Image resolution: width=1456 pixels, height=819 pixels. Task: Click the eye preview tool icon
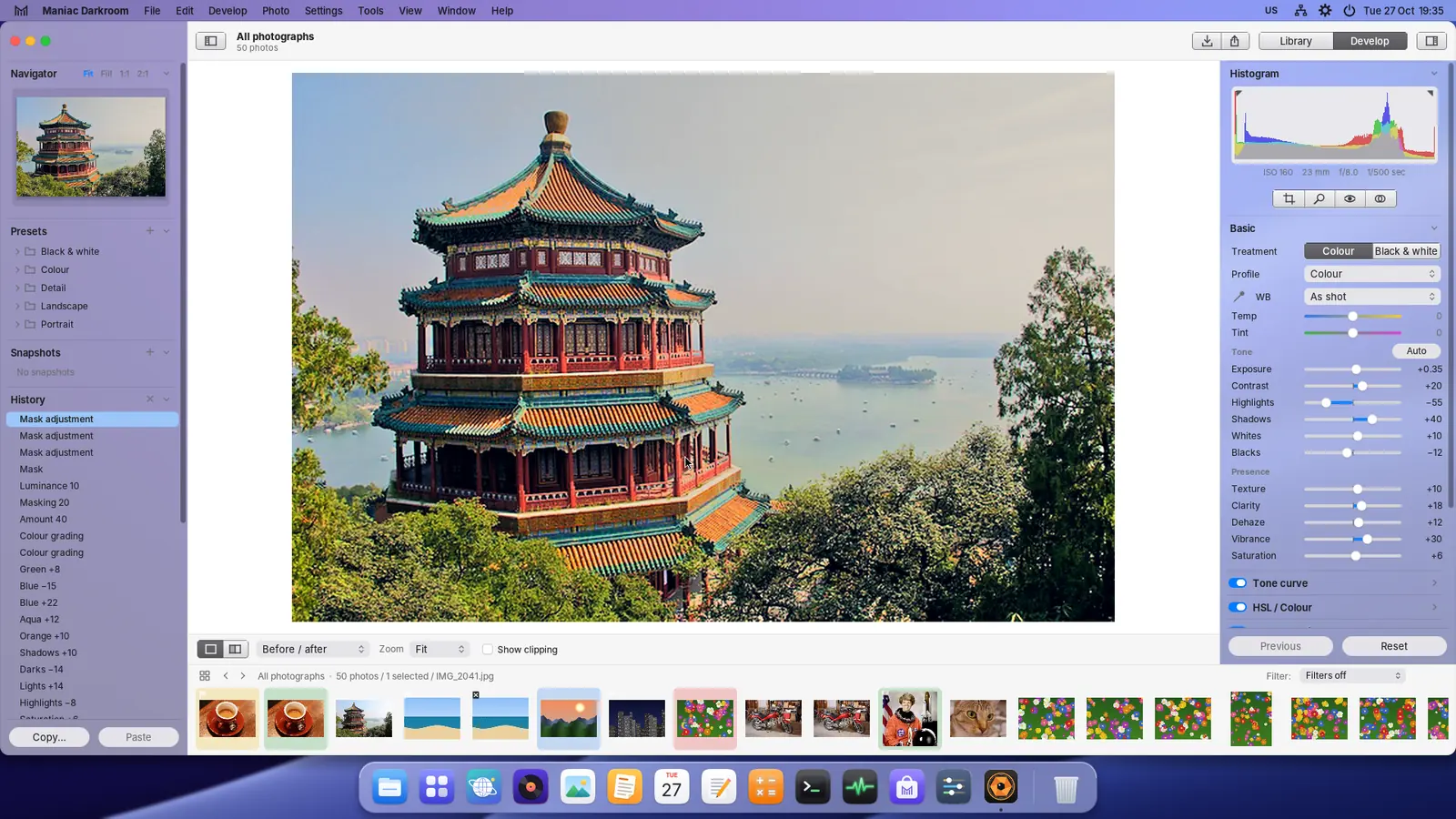[x=1350, y=198]
